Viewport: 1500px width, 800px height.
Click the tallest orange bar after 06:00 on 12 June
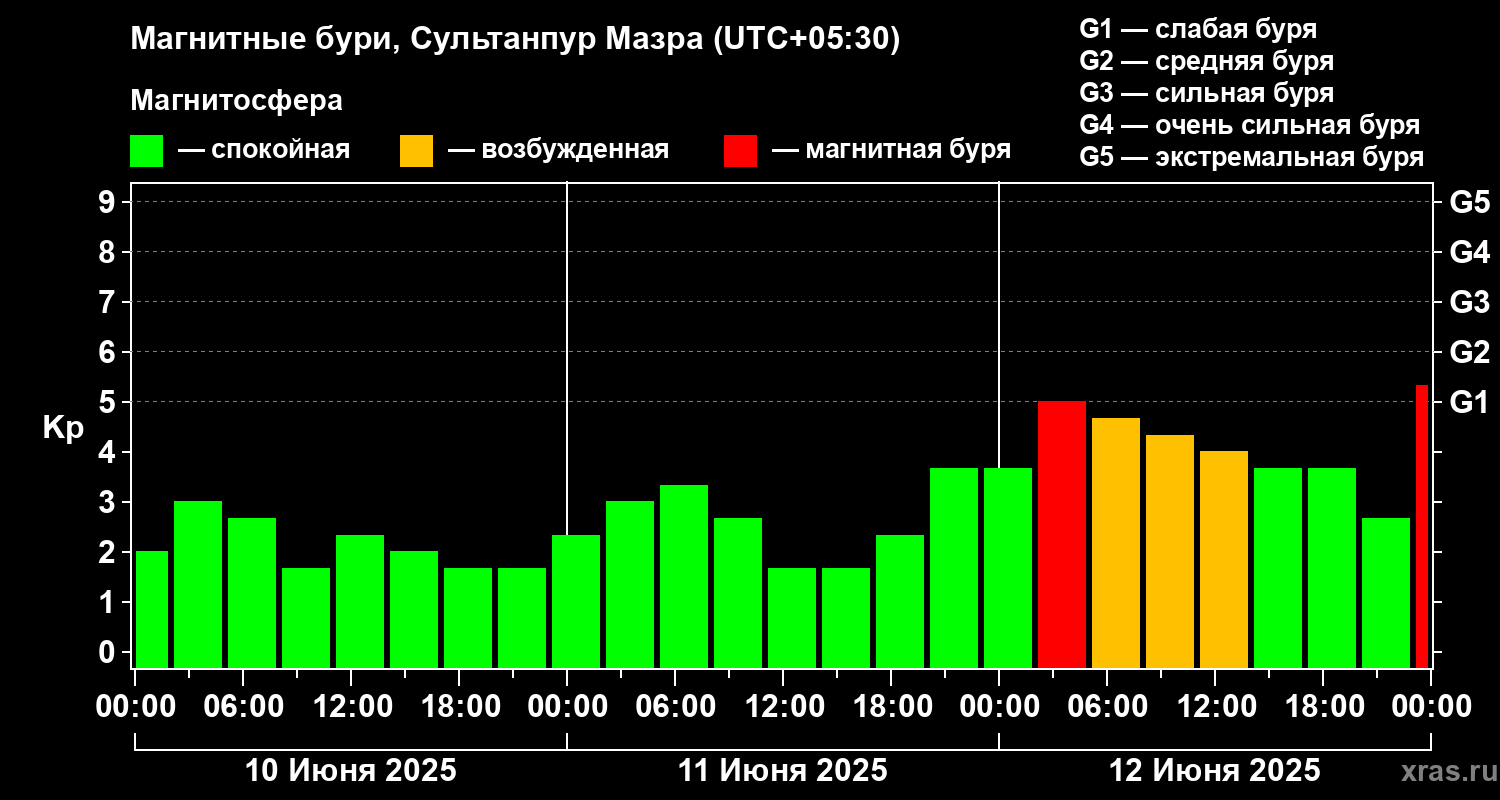pos(1116,543)
